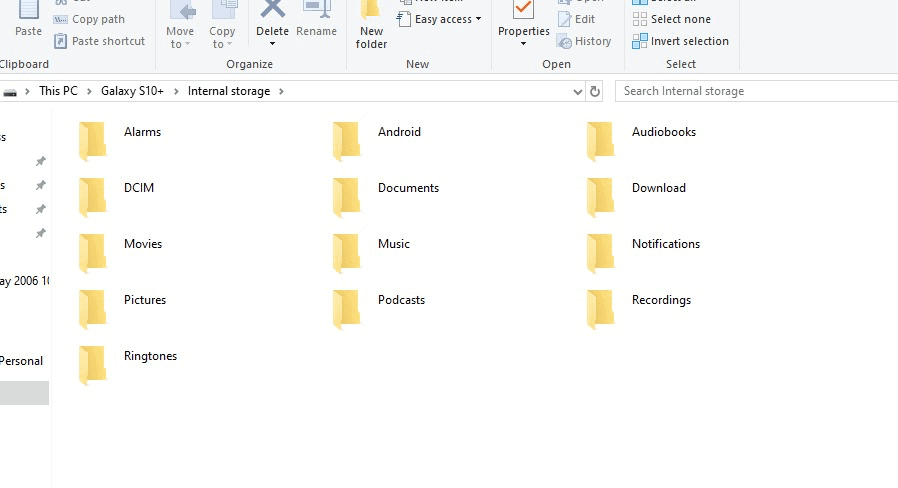Click Paste shortcut in ribbon
The height and width of the screenshot is (488, 898).
tap(100, 41)
